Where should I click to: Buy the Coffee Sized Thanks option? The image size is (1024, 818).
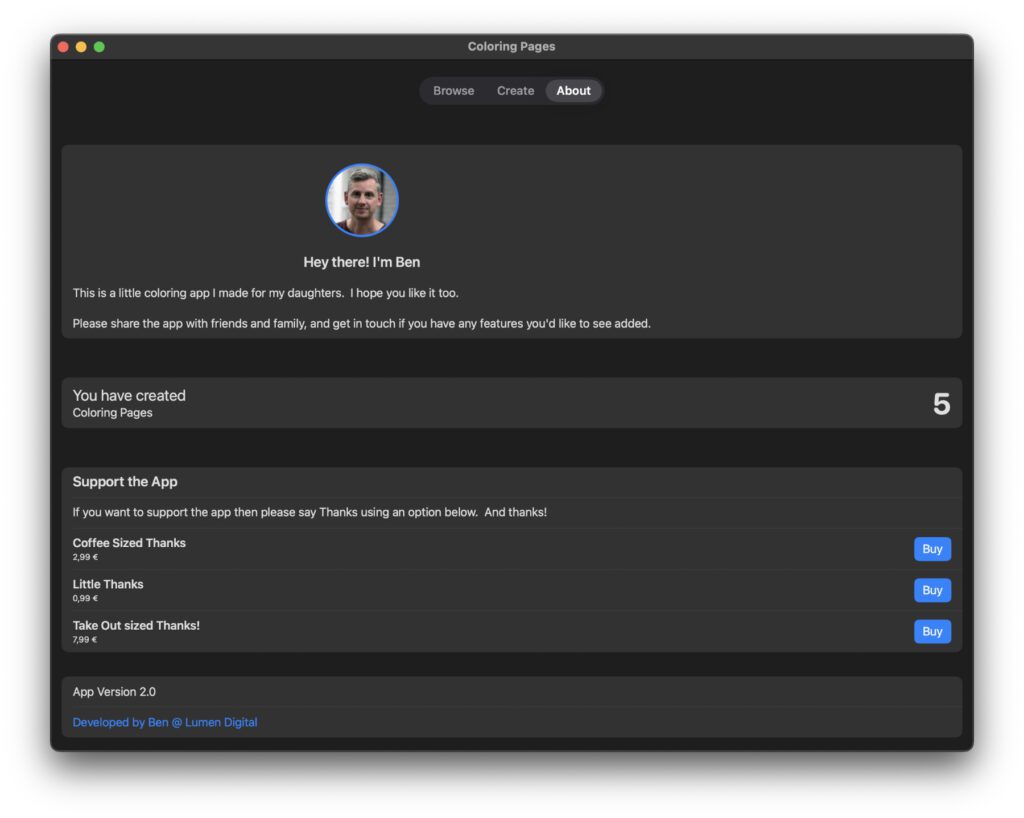click(932, 549)
